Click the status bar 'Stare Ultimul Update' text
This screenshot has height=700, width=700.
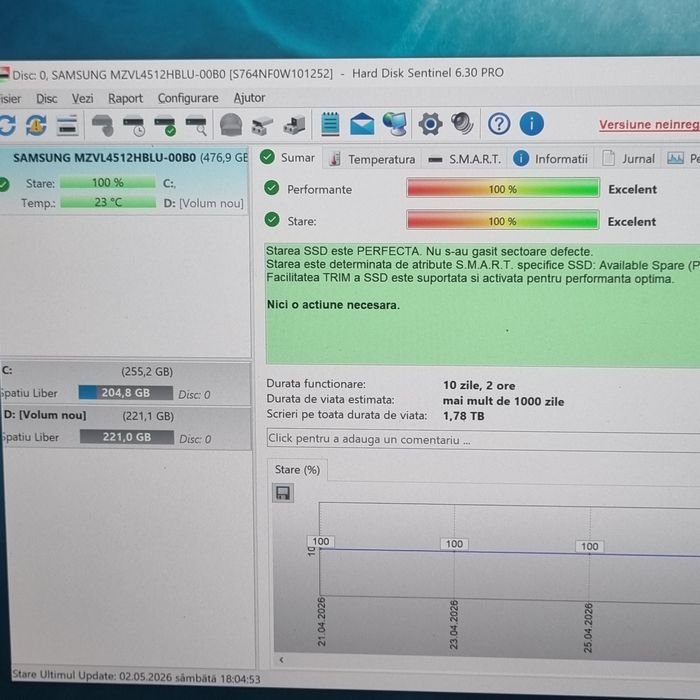tap(136, 677)
